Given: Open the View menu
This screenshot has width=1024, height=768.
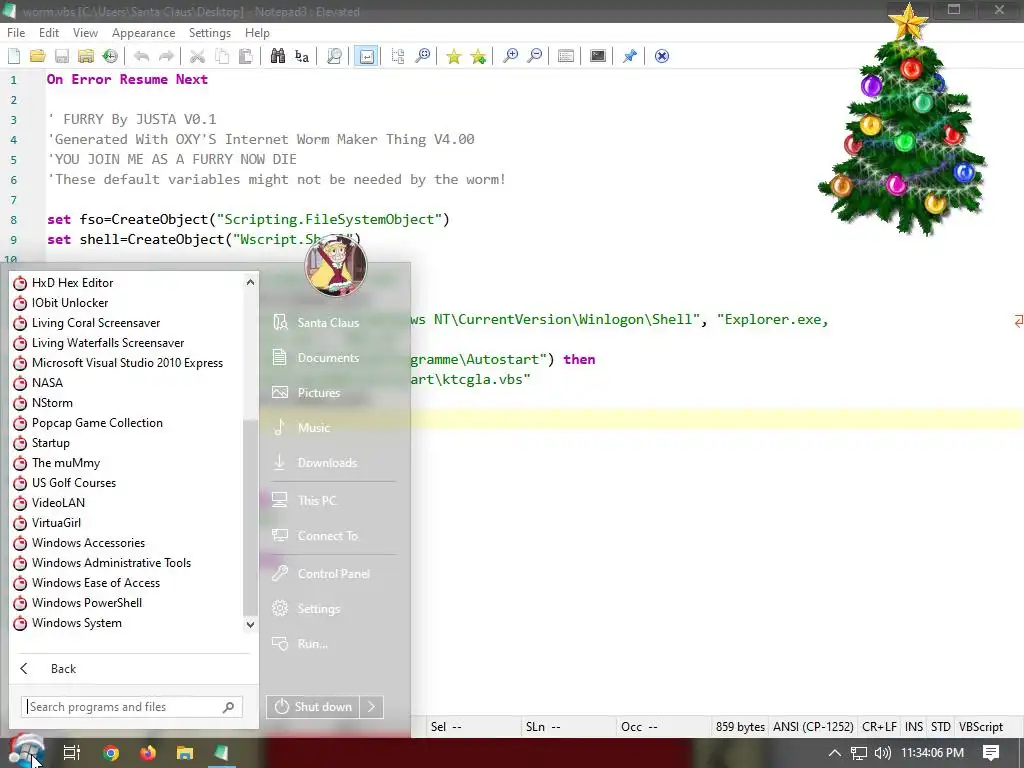Looking at the screenshot, I should pos(85,33).
